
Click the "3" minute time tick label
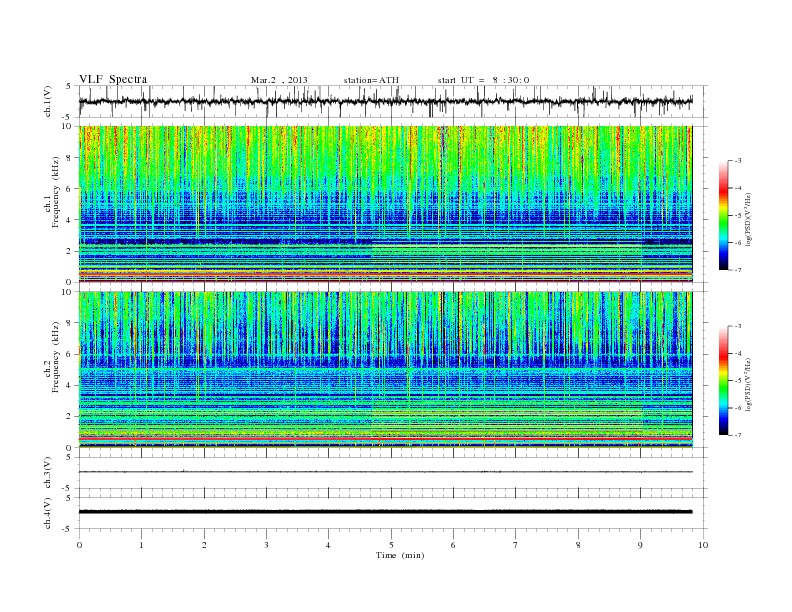click(x=266, y=545)
